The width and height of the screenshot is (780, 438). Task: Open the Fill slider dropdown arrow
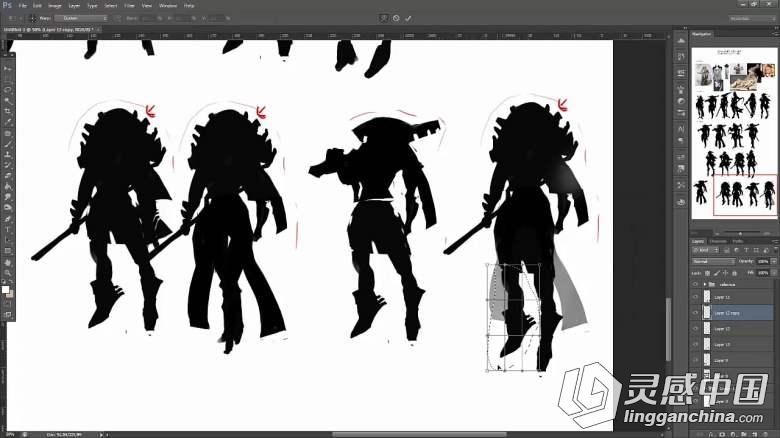point(774,273)
